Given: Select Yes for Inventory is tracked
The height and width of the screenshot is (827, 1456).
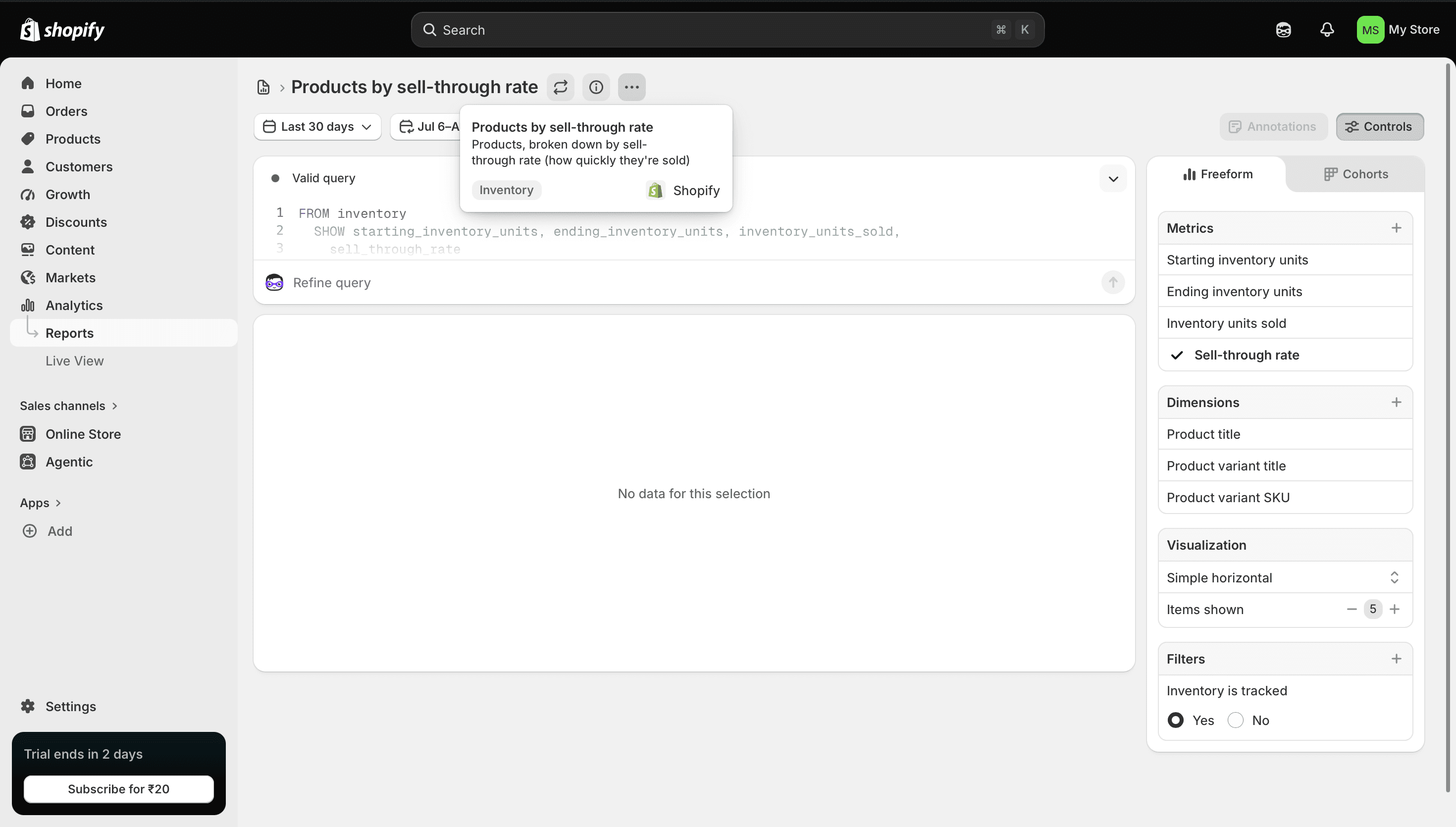Looking at the screenshot, I should click(x=1176, y=720).
